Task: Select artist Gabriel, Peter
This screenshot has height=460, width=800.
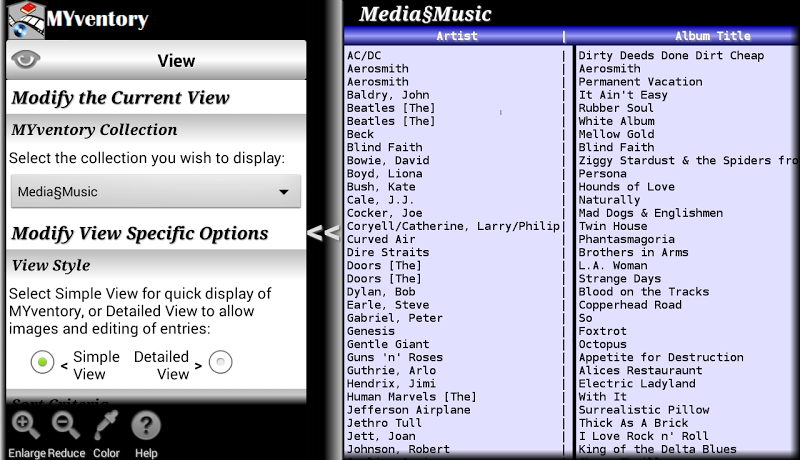Action: 395,318
